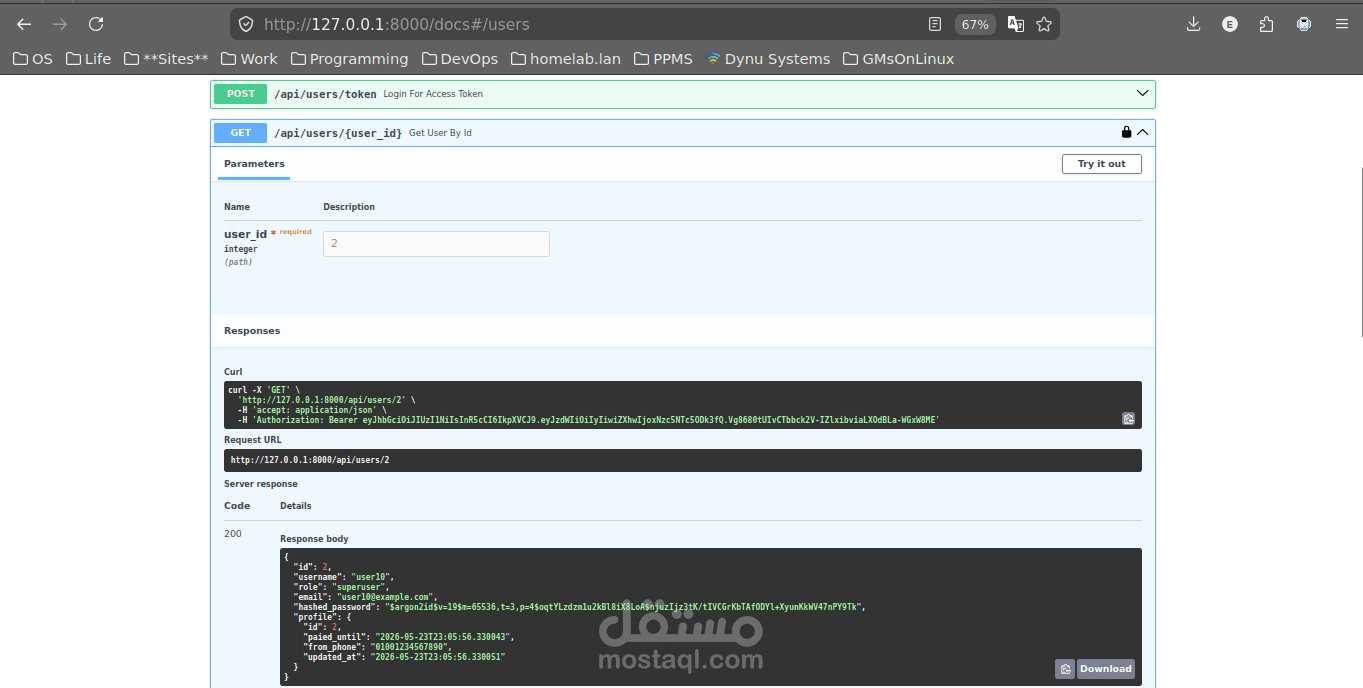Copy the curl command to clipboard
Viewport: 1363px width, 688px height.
tap(1128, 419)
